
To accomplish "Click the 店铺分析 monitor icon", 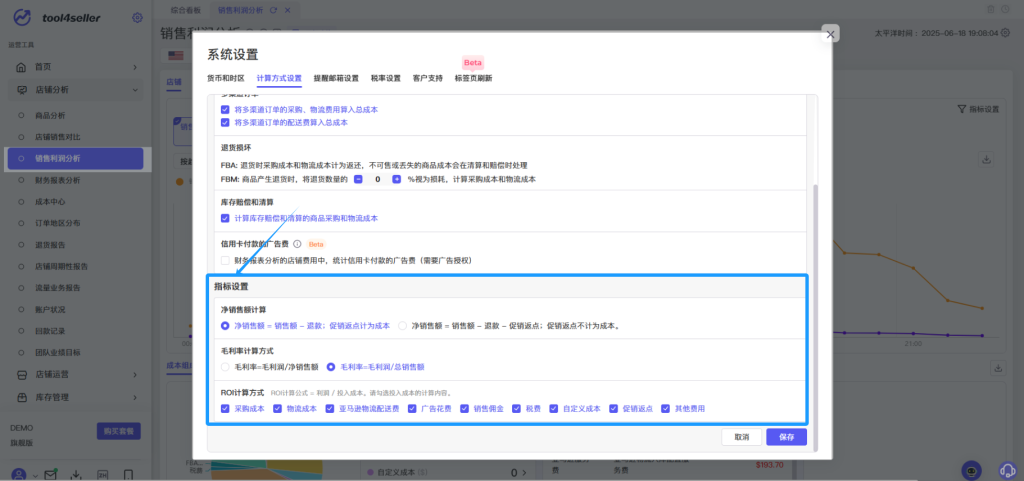I will (22, 89).
